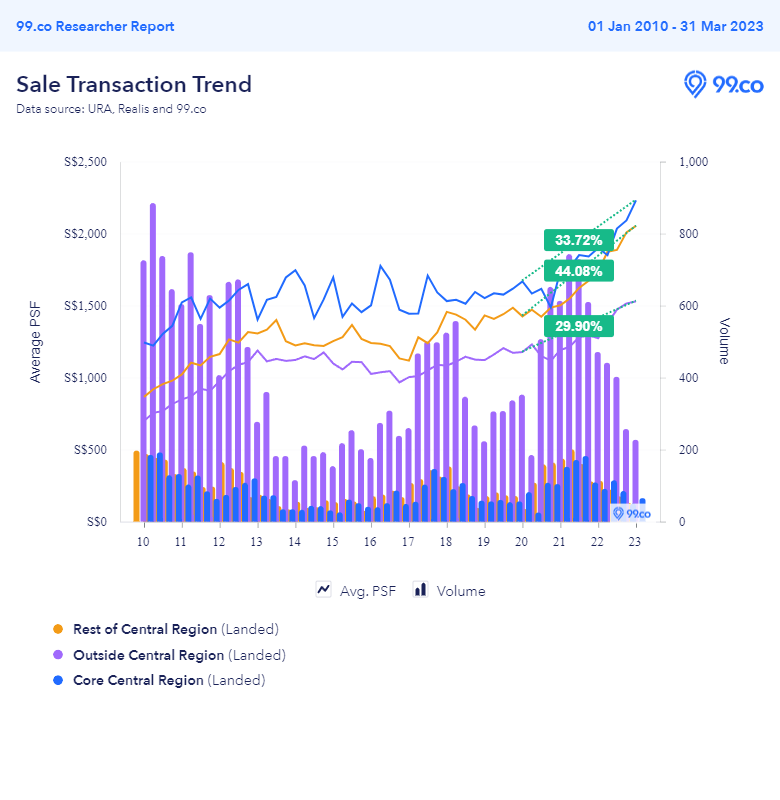Click the S$500 axis label

click(90, 449)
